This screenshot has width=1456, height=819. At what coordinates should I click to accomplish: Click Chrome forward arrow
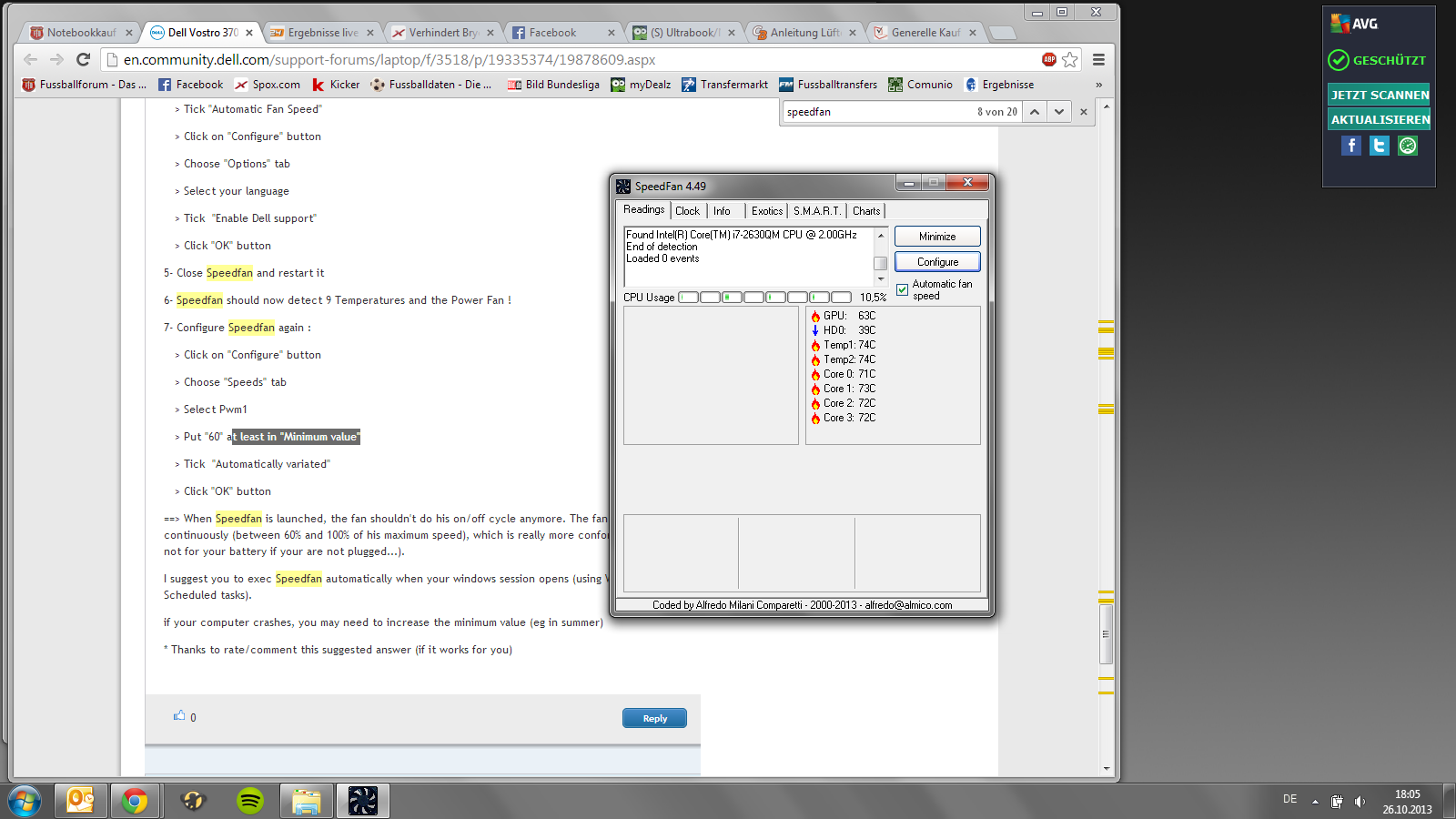click(56, 59)
